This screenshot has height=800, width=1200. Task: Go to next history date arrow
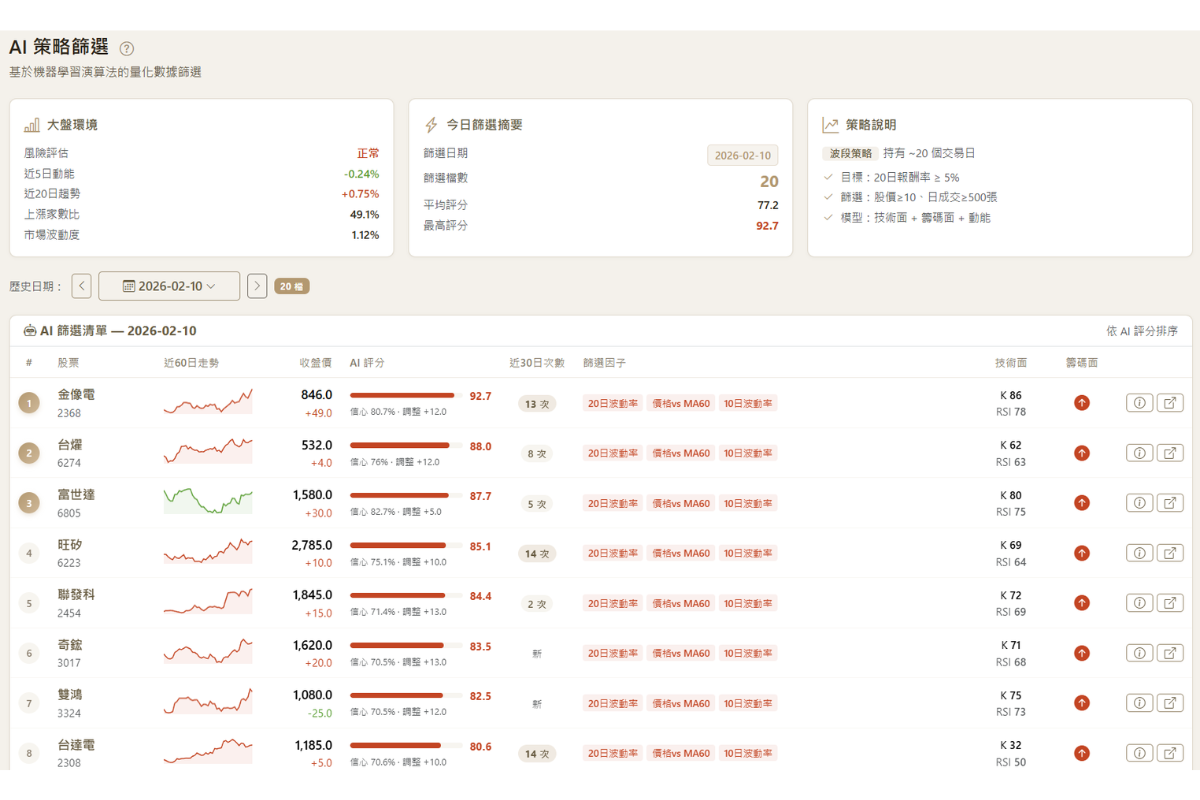coord(257,286)
